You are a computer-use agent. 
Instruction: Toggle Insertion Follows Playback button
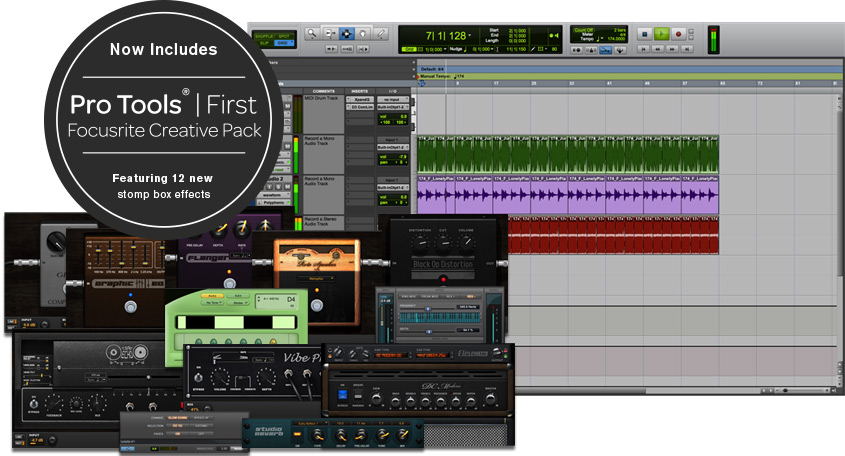pos(363,49)
